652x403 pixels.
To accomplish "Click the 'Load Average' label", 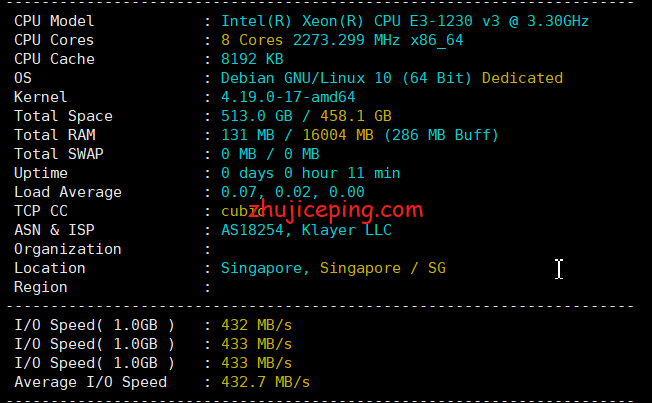I will pos(68,192).
